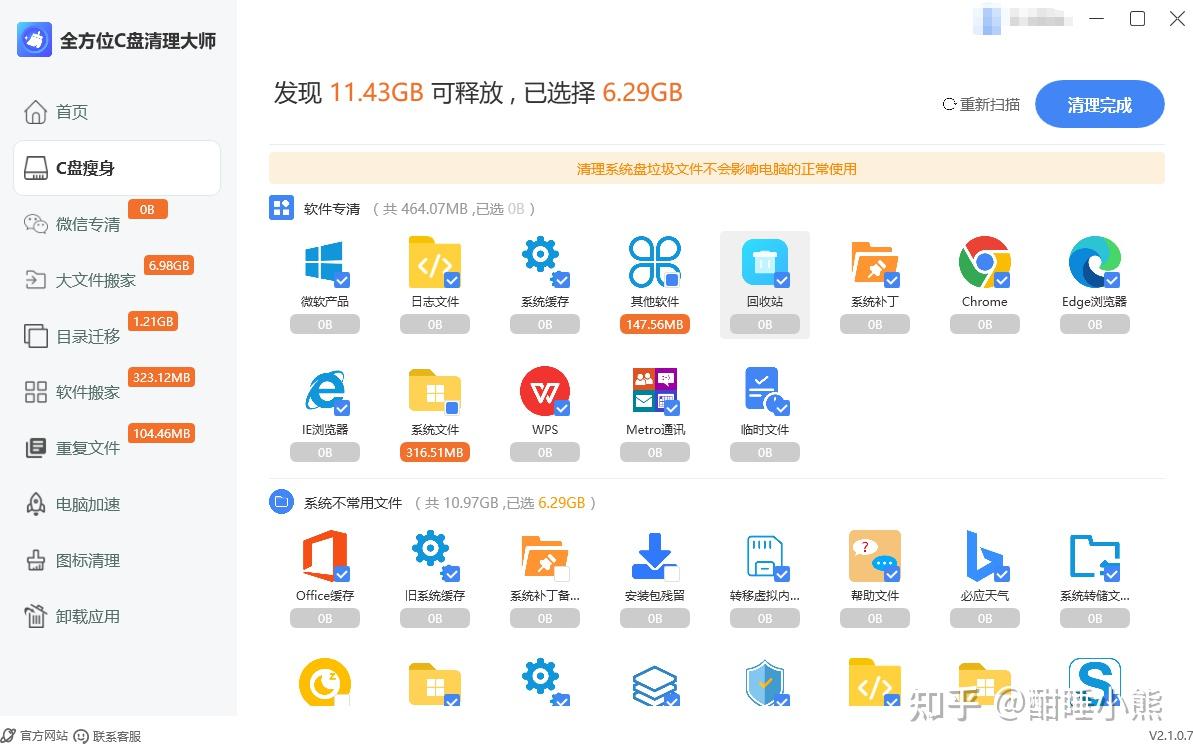Image resolution: width=1193 pixels, height=753 pixels.
Task: Select the Edge浏览器 icon
Action: click(1095, 262)
